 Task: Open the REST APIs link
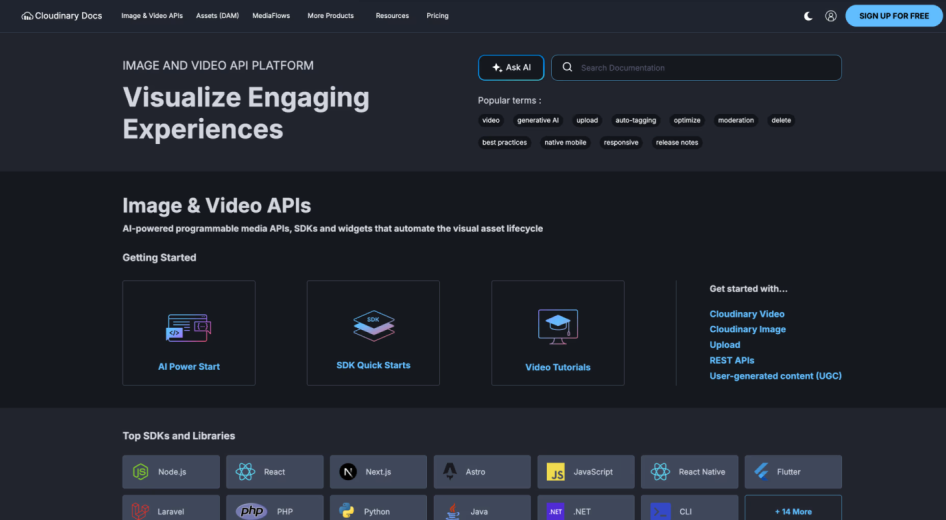tap(732, 360)
